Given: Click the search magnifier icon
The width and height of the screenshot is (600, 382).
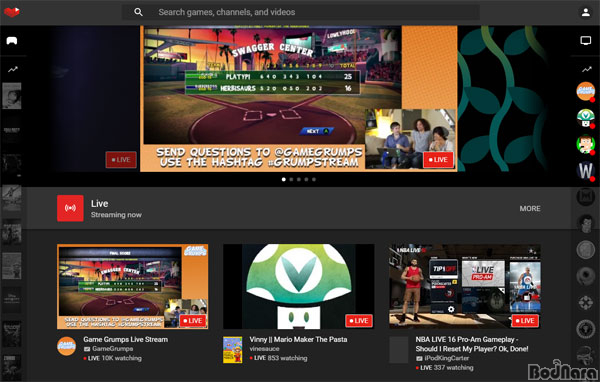Looking at the screenshot, I should (139, 12).
